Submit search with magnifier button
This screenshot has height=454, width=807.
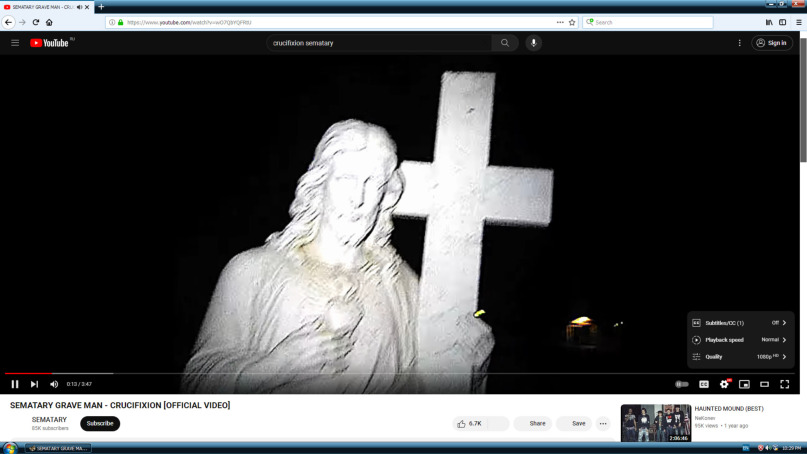(x=505, y=43)
